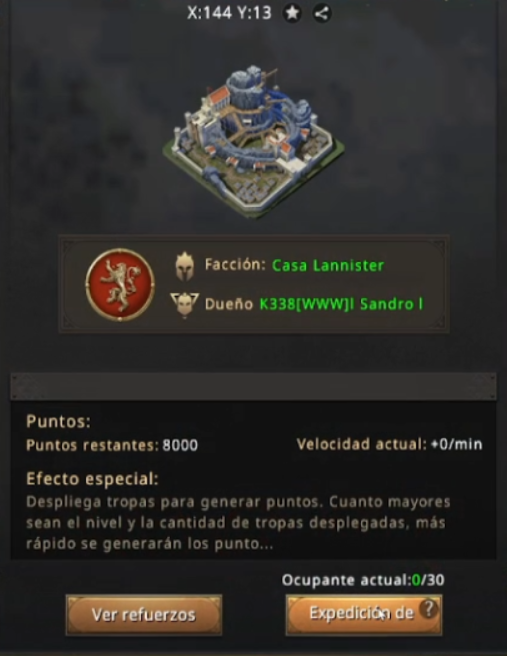This screenshot has width=507, height=656.
Task: Share coordinates using the share icon
Action: [322, 13]
